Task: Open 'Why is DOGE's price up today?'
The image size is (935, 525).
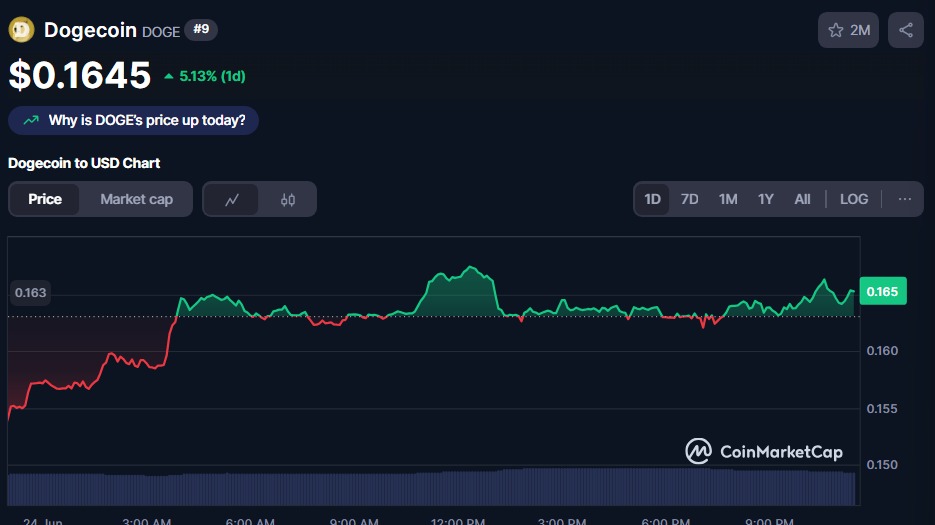Action: pos(133,121)
